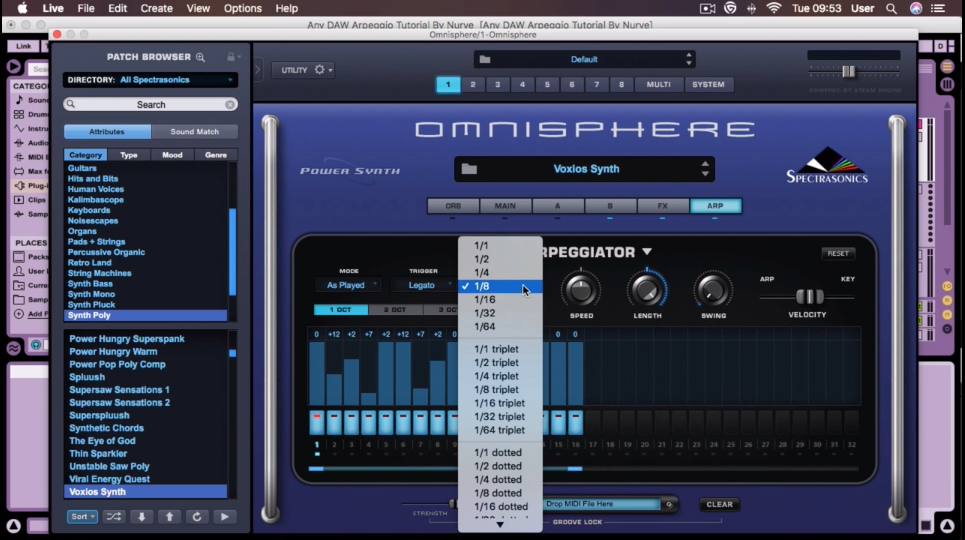Toggle arpeggiator step 4 button
965x540 pixels.
point(369,423)
